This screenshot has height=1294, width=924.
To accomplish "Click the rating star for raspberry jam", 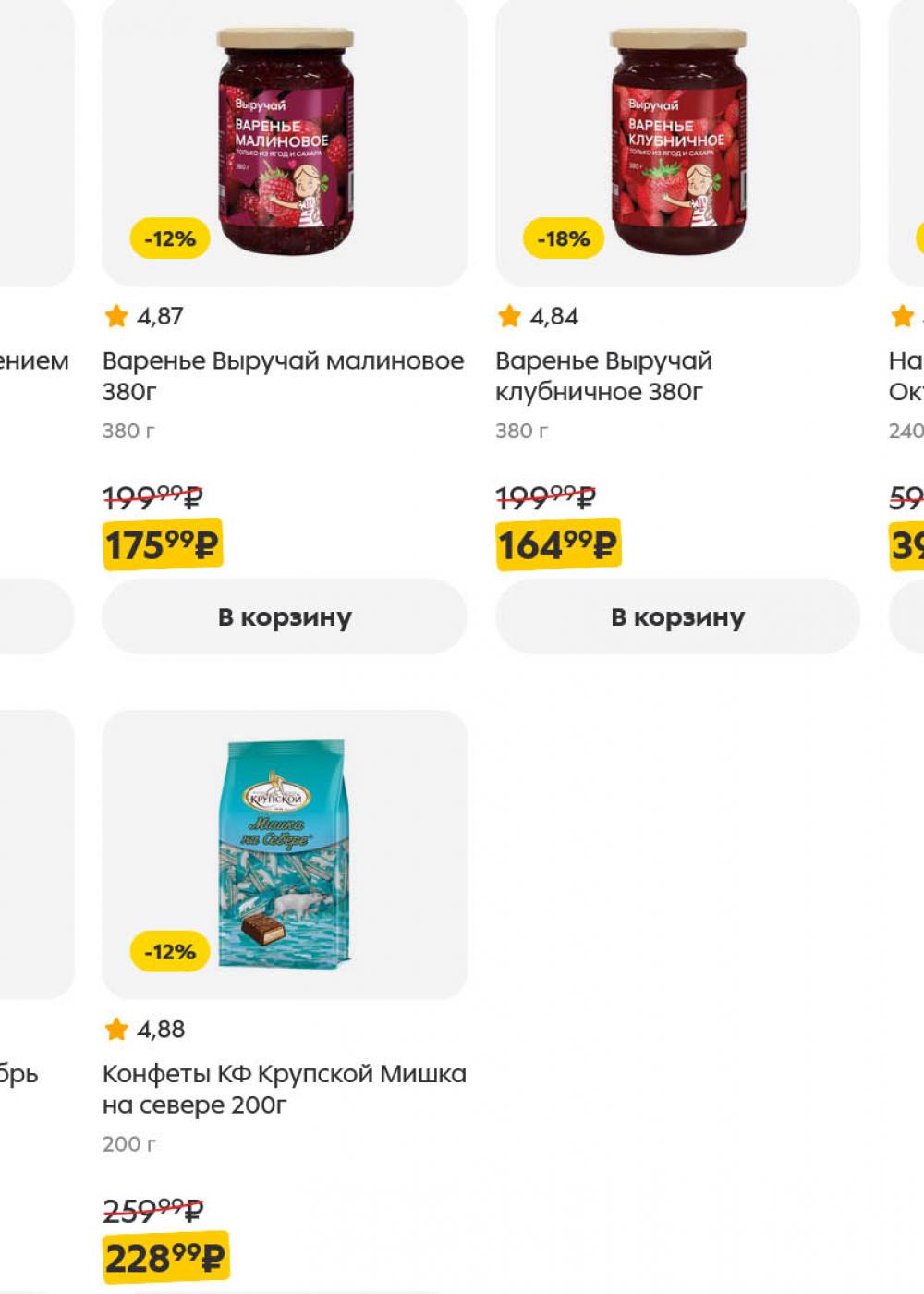I will point(116,316).
